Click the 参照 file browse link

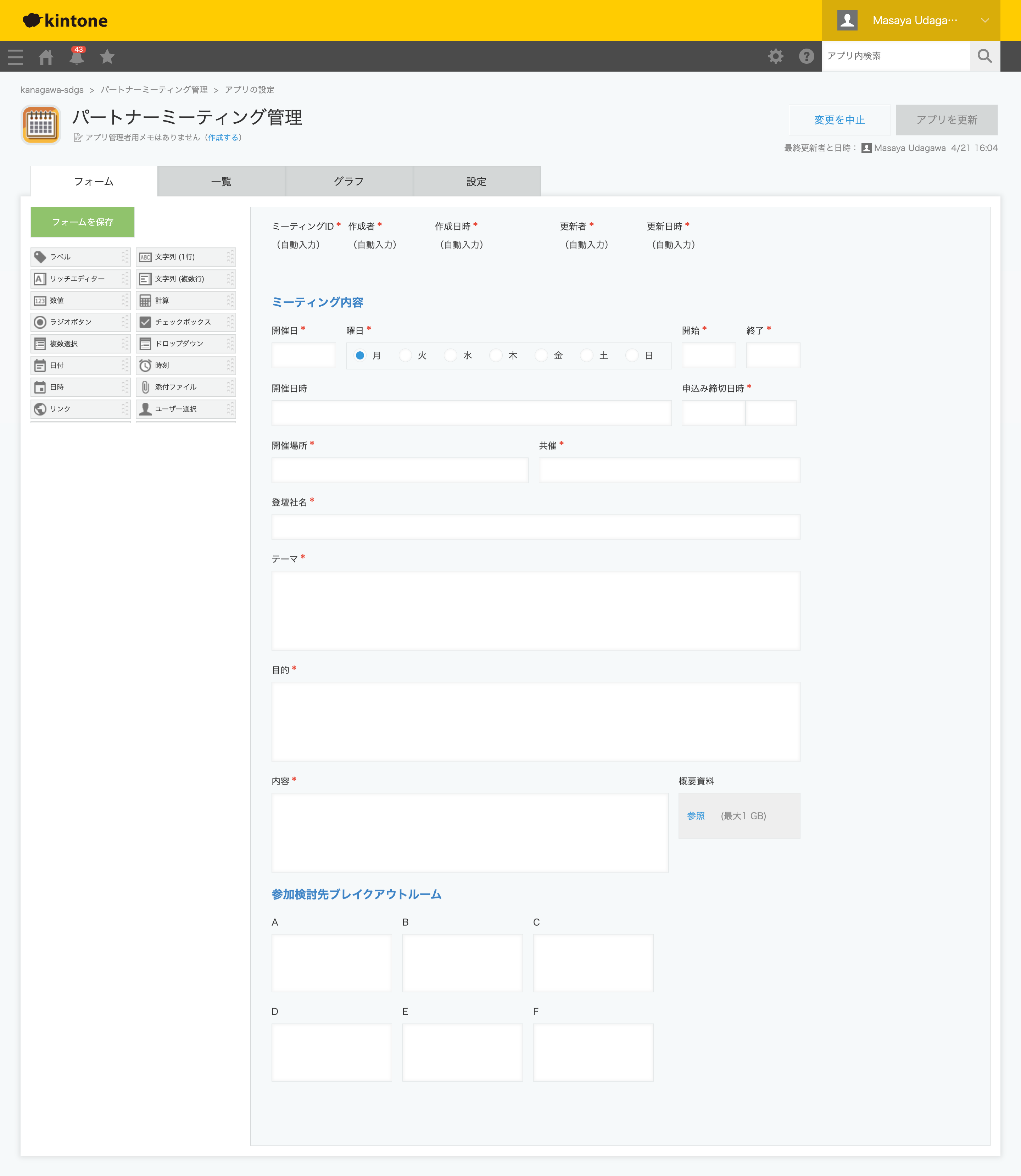tap(696, 816)
